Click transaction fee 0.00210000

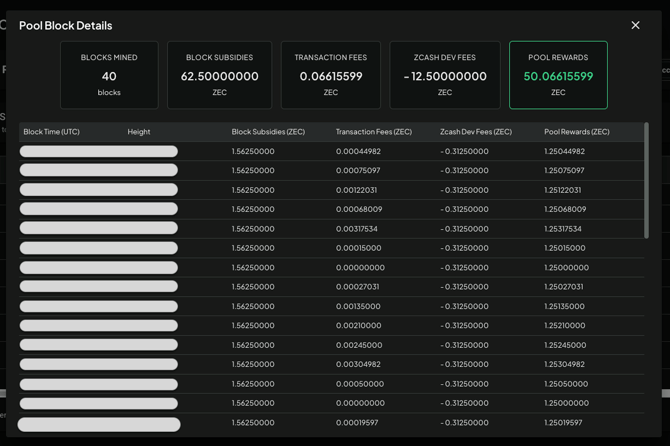(x=359, y=326)
